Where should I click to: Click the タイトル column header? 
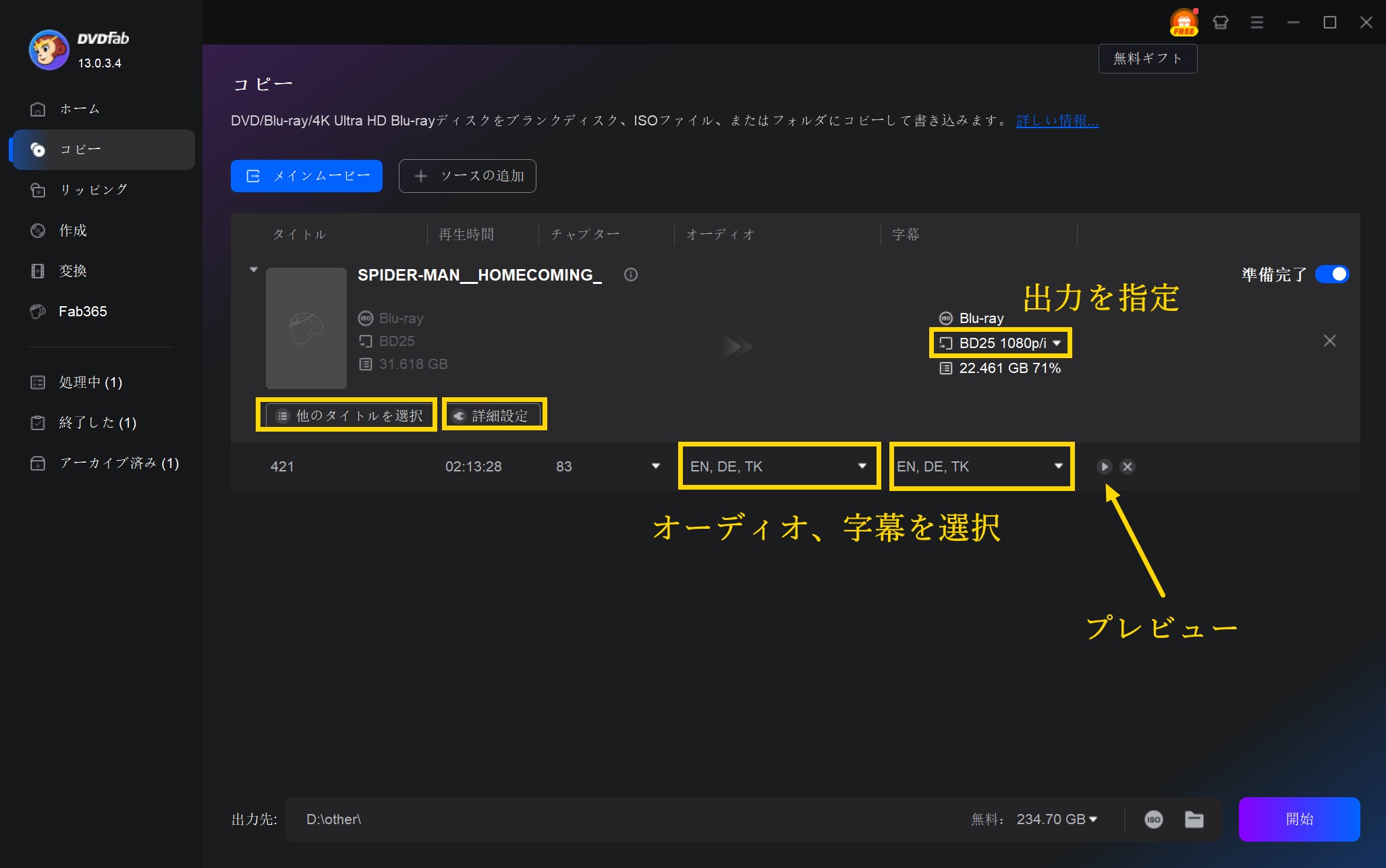tap(299, 235)
